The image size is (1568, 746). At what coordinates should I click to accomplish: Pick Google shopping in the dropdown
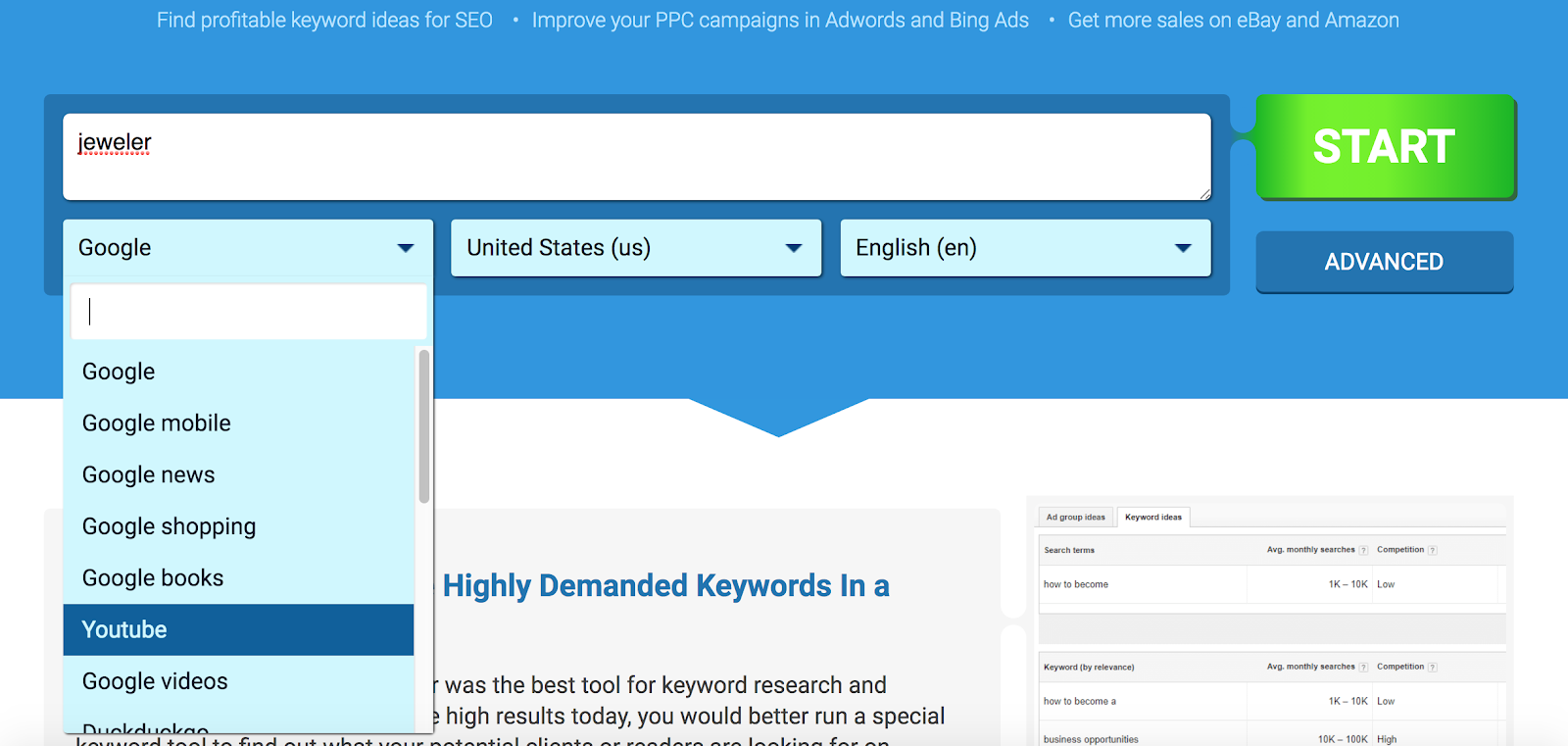pyautogui.click(x=239, y=526)
